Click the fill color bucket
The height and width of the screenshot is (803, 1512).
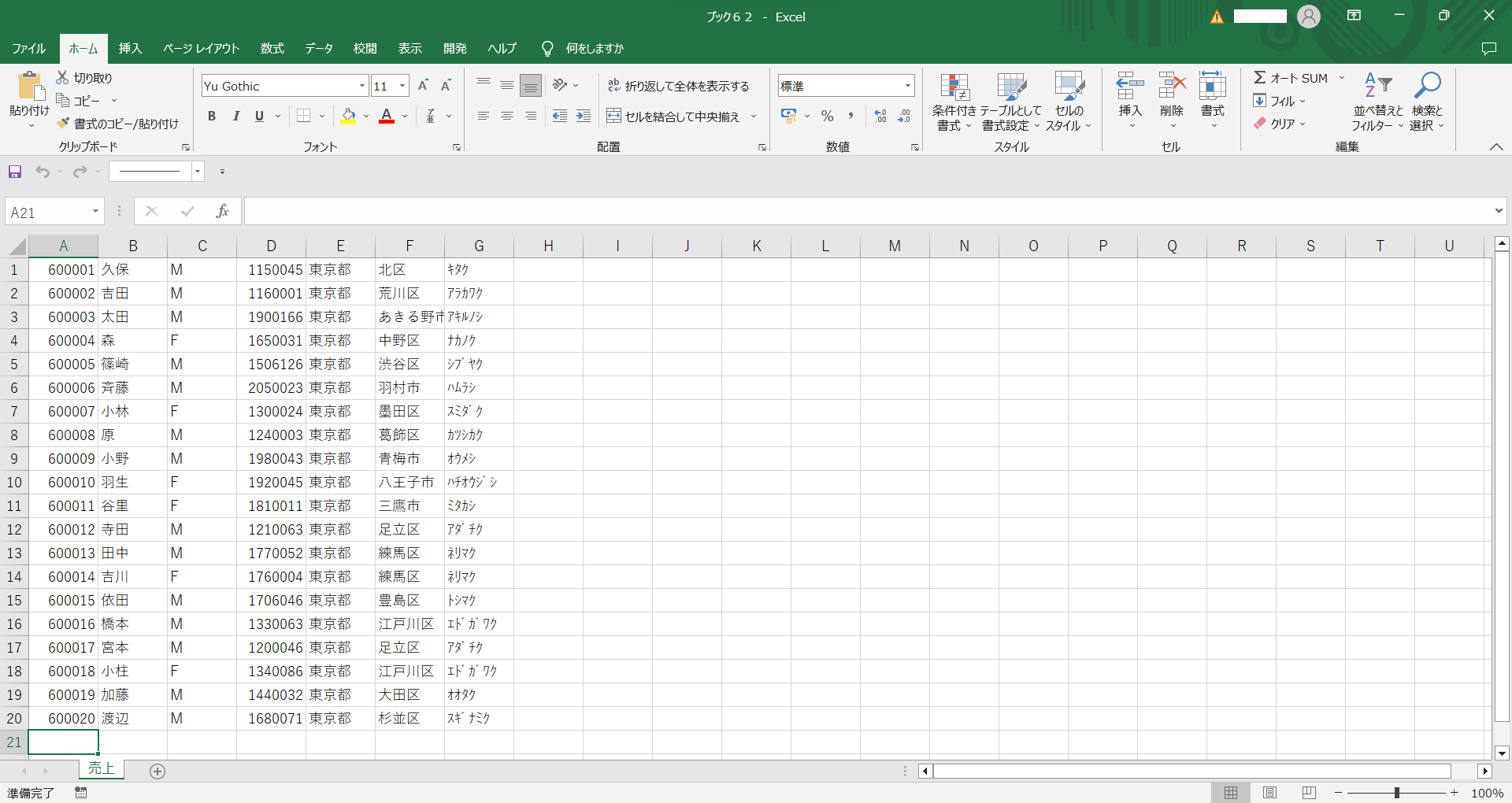(x=348, y=117)
